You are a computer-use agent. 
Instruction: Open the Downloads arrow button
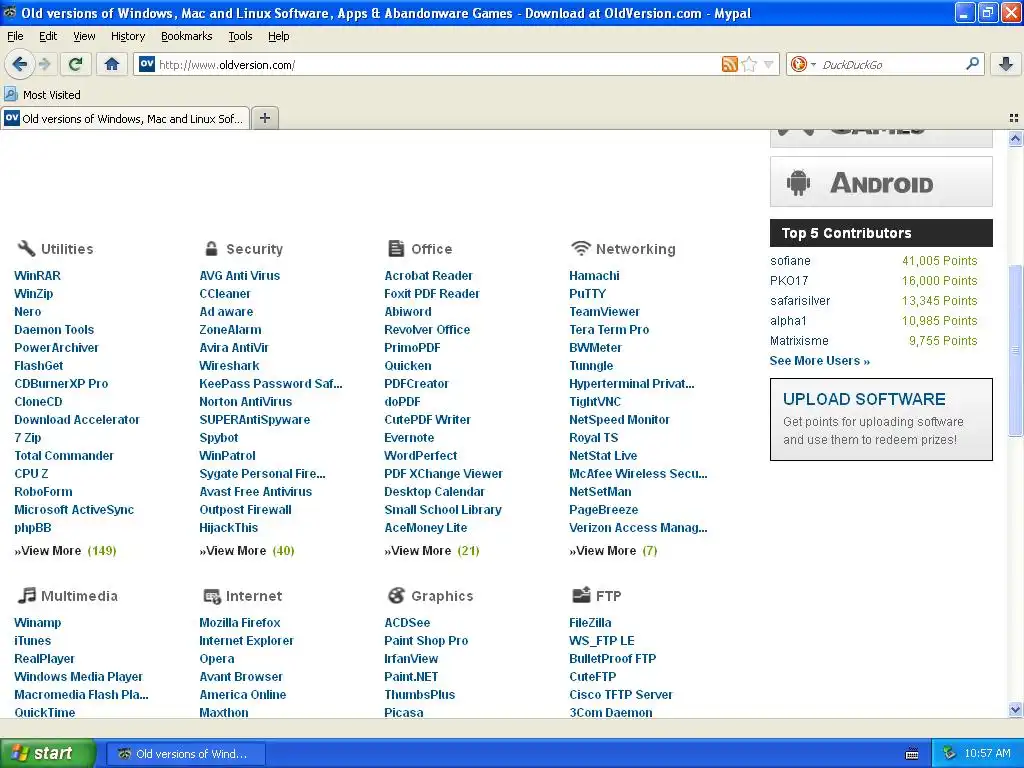[1006, 64]
